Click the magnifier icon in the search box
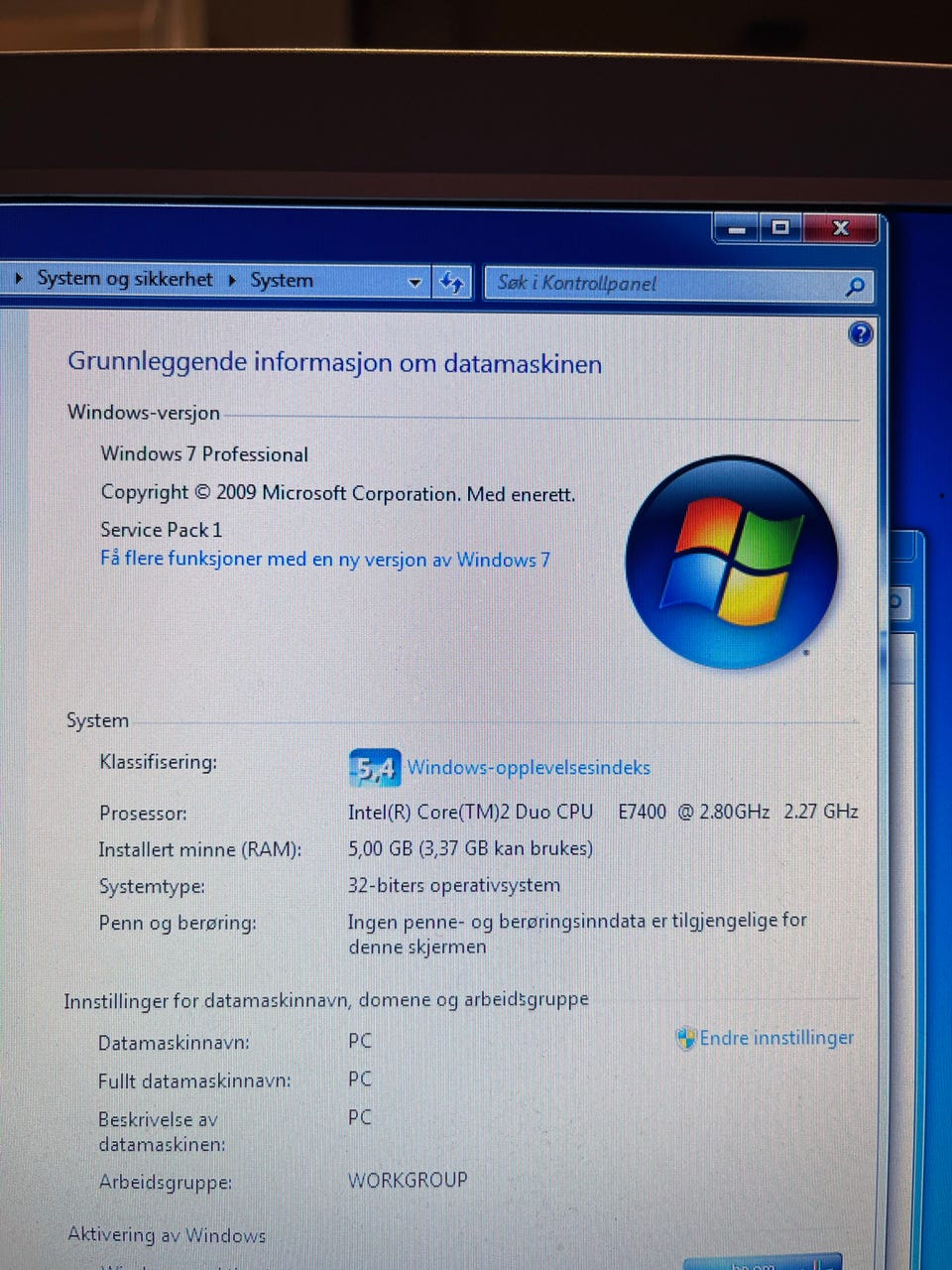Image resolution: width=952 pixels, height=1270 pixels. tap(855, 287)
